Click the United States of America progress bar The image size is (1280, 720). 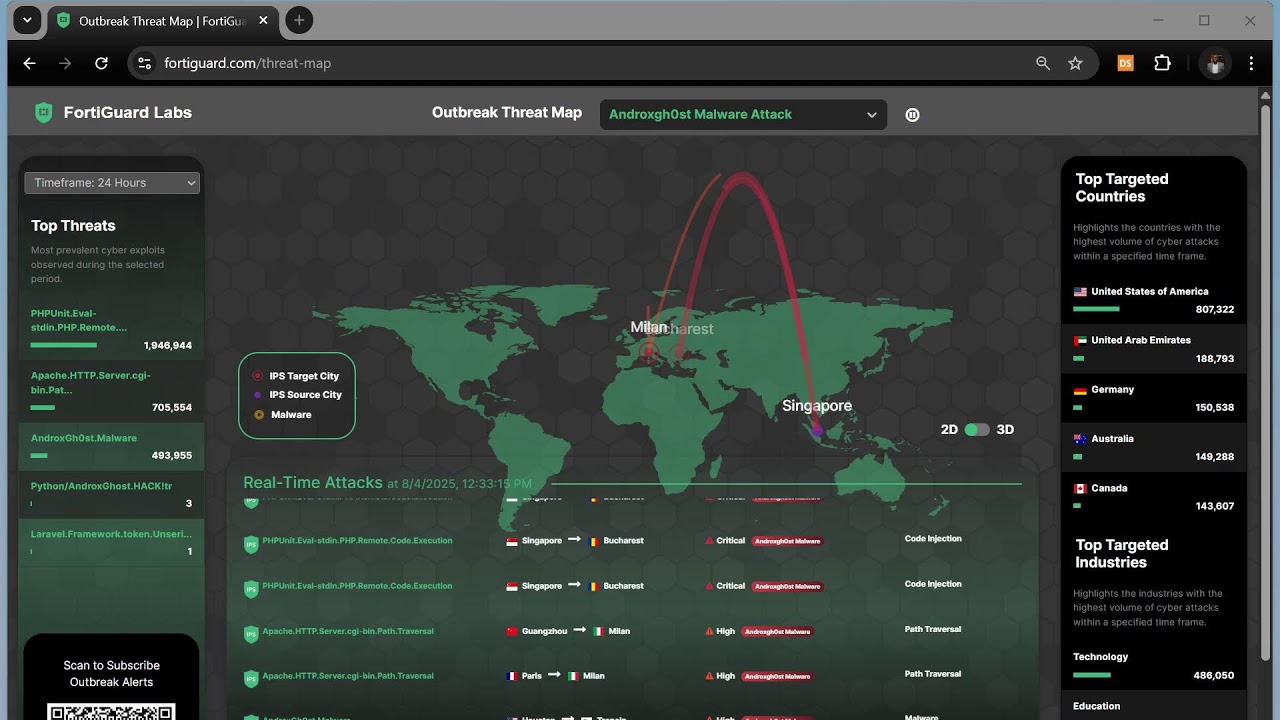click(x=1096, y=309)
